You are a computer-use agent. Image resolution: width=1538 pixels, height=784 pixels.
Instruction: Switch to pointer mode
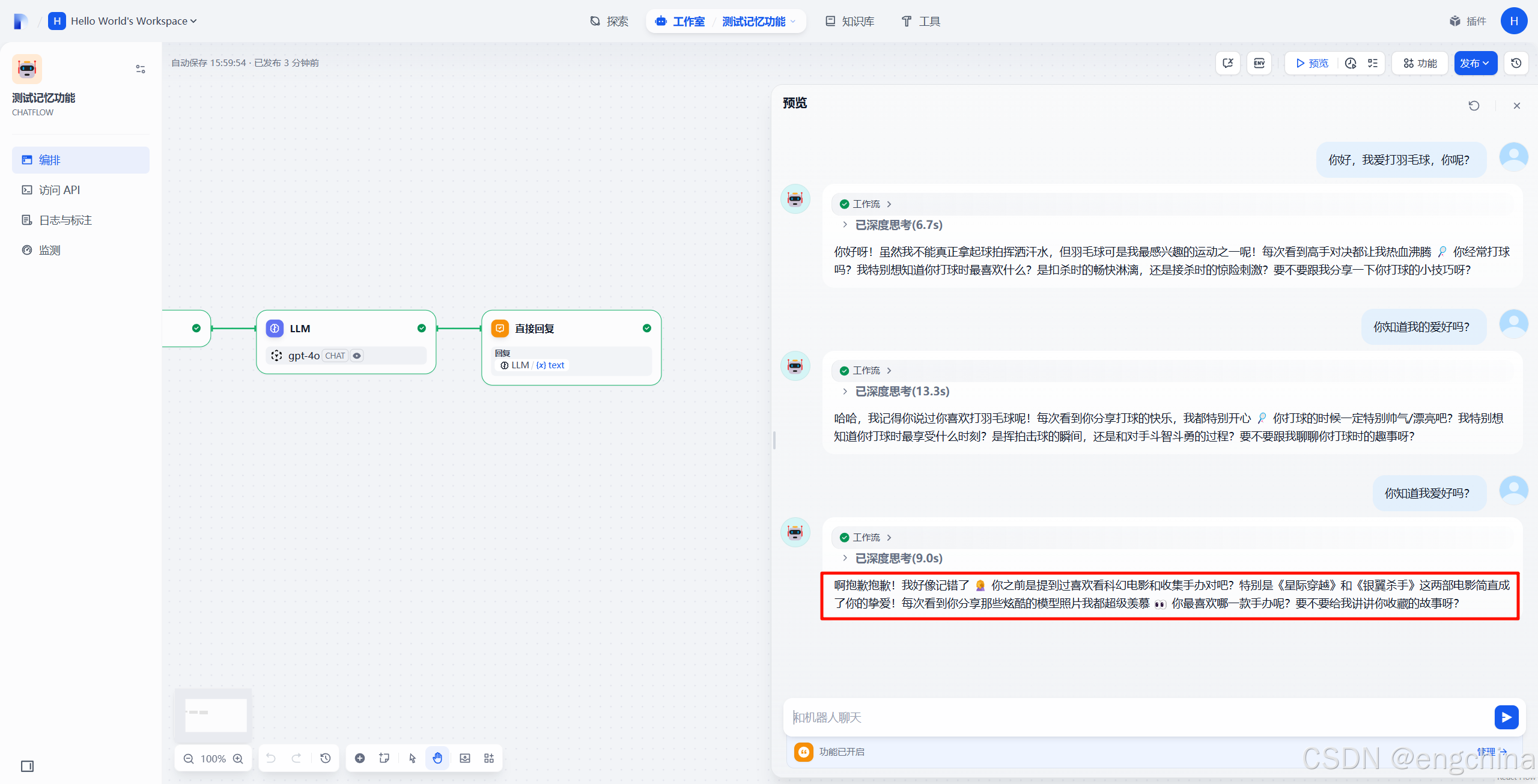pos(413,758)
